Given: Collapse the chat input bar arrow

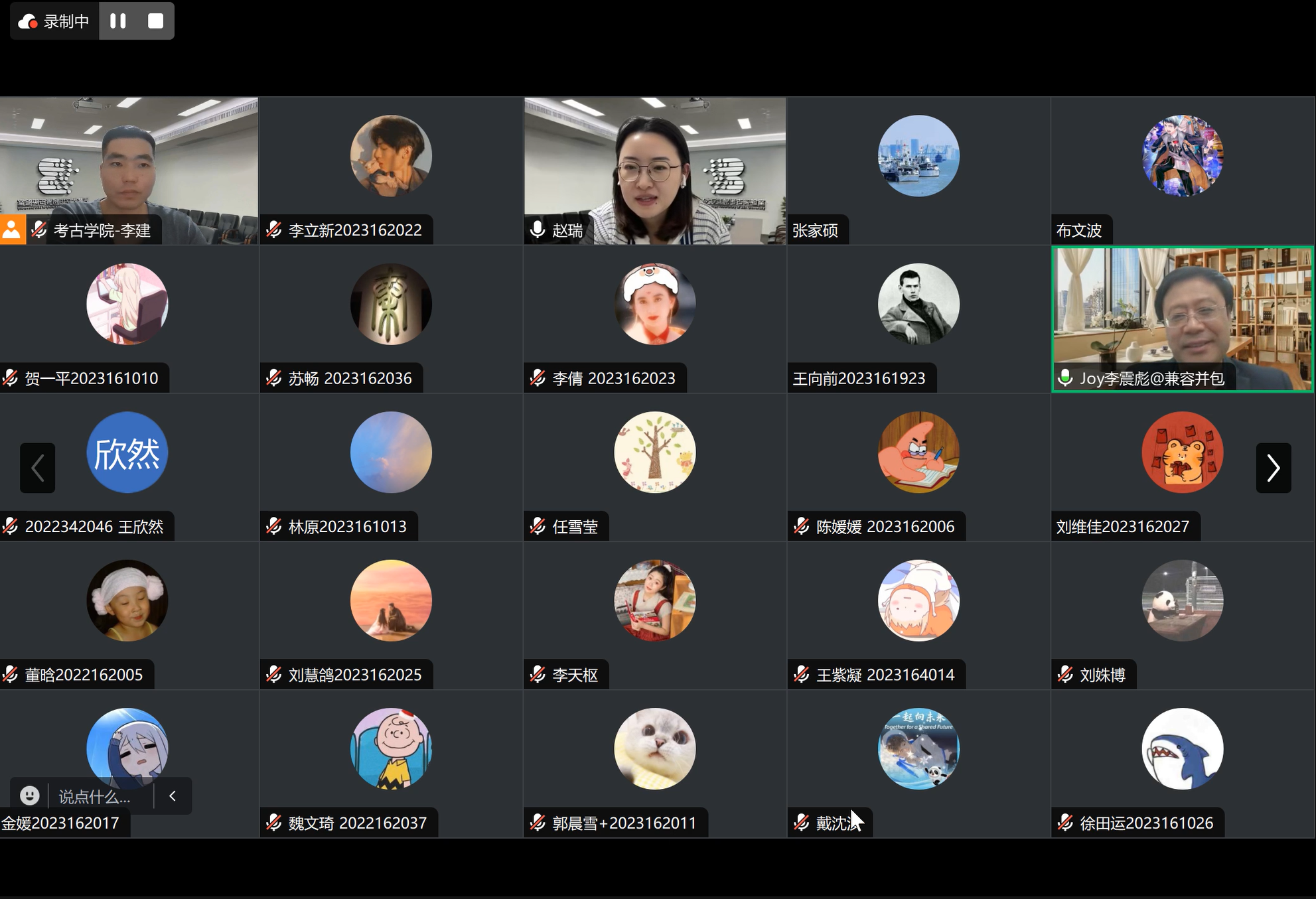Looking at the screenshot, I should click(x=173, y=795).
